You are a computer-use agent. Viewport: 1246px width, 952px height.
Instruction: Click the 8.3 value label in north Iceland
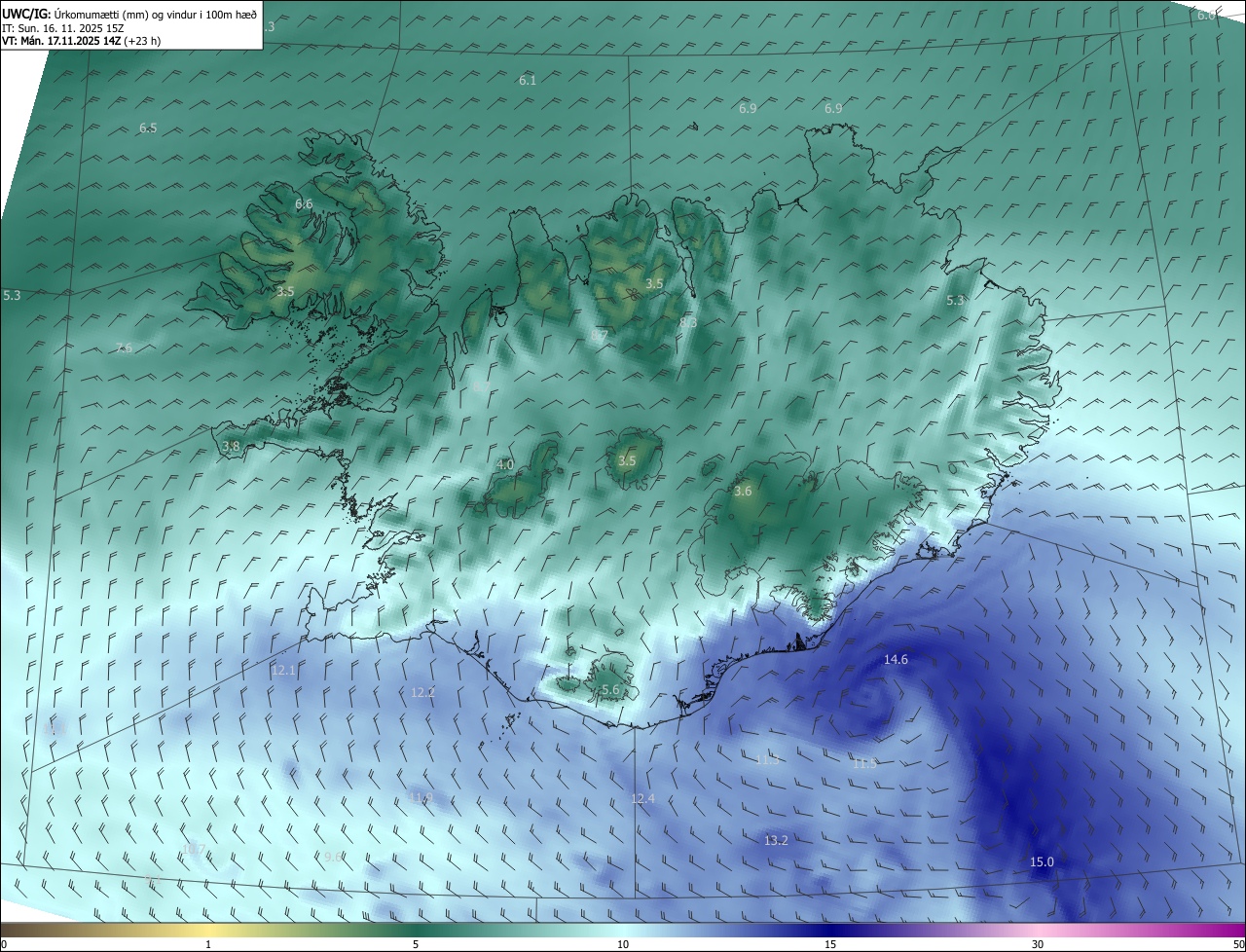coord(688,322)
